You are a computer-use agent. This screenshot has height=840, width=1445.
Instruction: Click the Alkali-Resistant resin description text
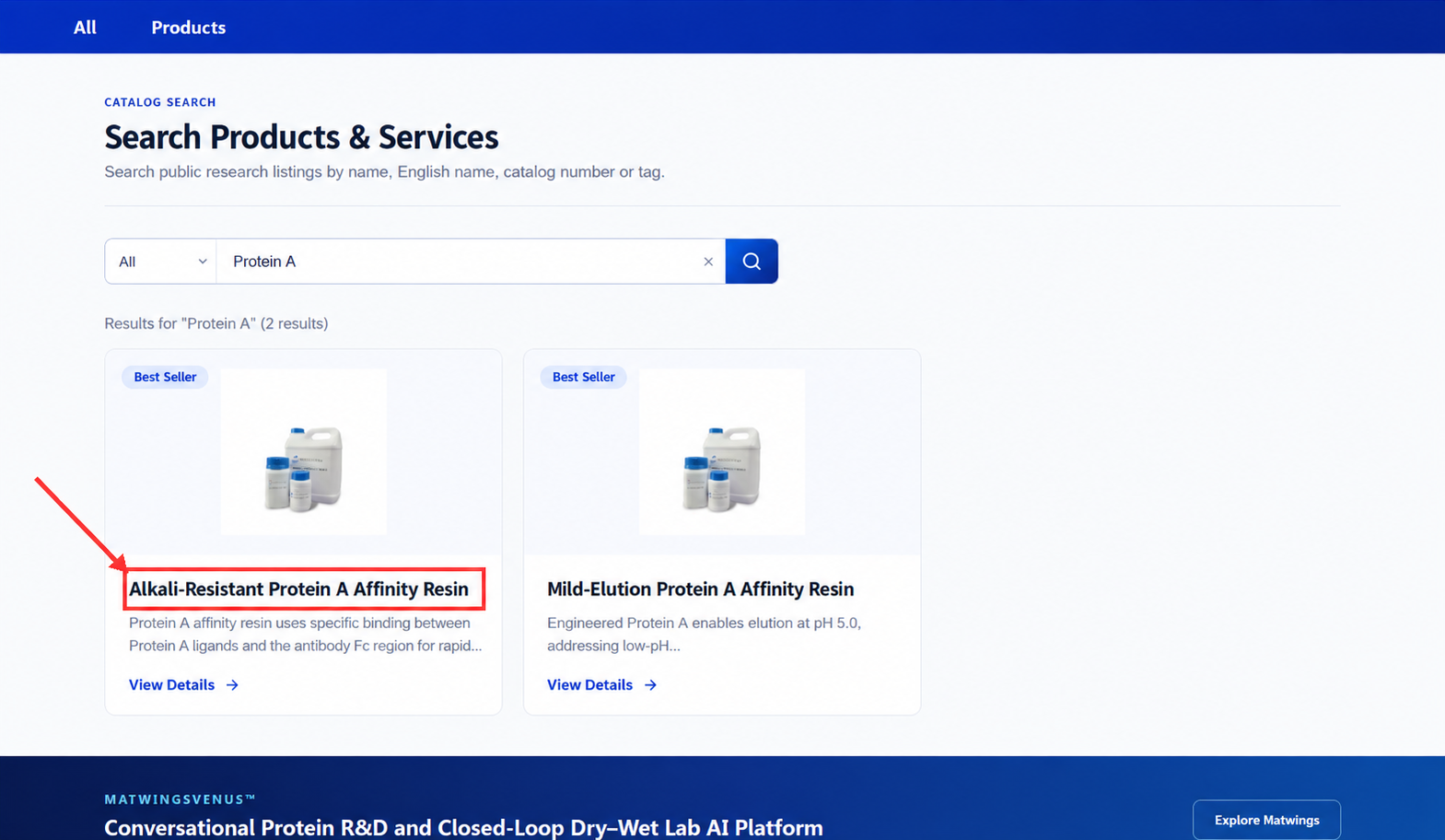(305, 635)
